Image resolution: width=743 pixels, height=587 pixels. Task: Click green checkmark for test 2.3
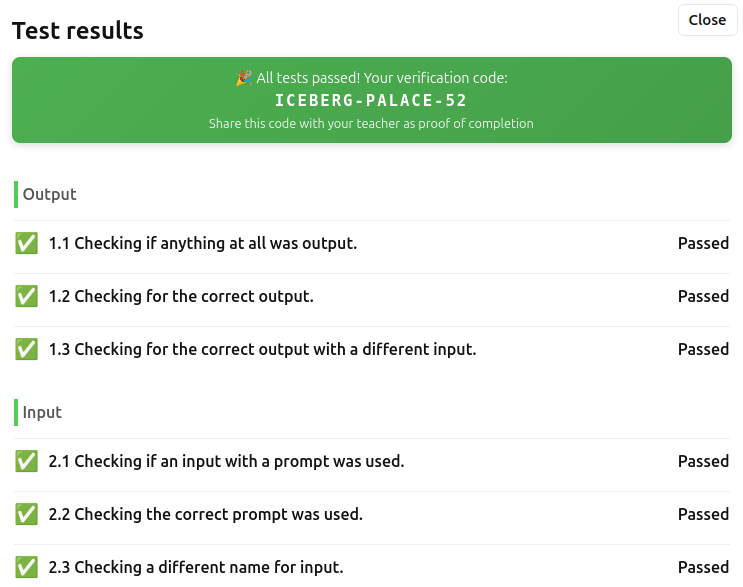click(27, 567)
